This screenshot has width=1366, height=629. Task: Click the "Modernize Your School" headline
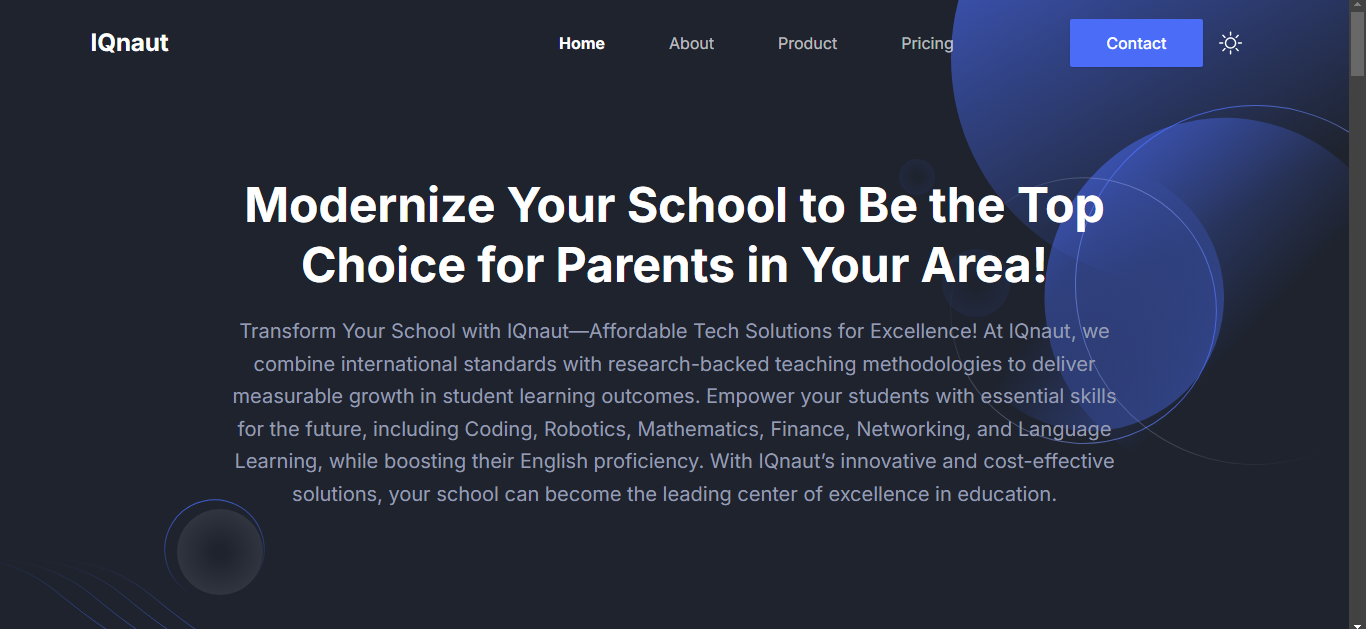pos(674,205)
